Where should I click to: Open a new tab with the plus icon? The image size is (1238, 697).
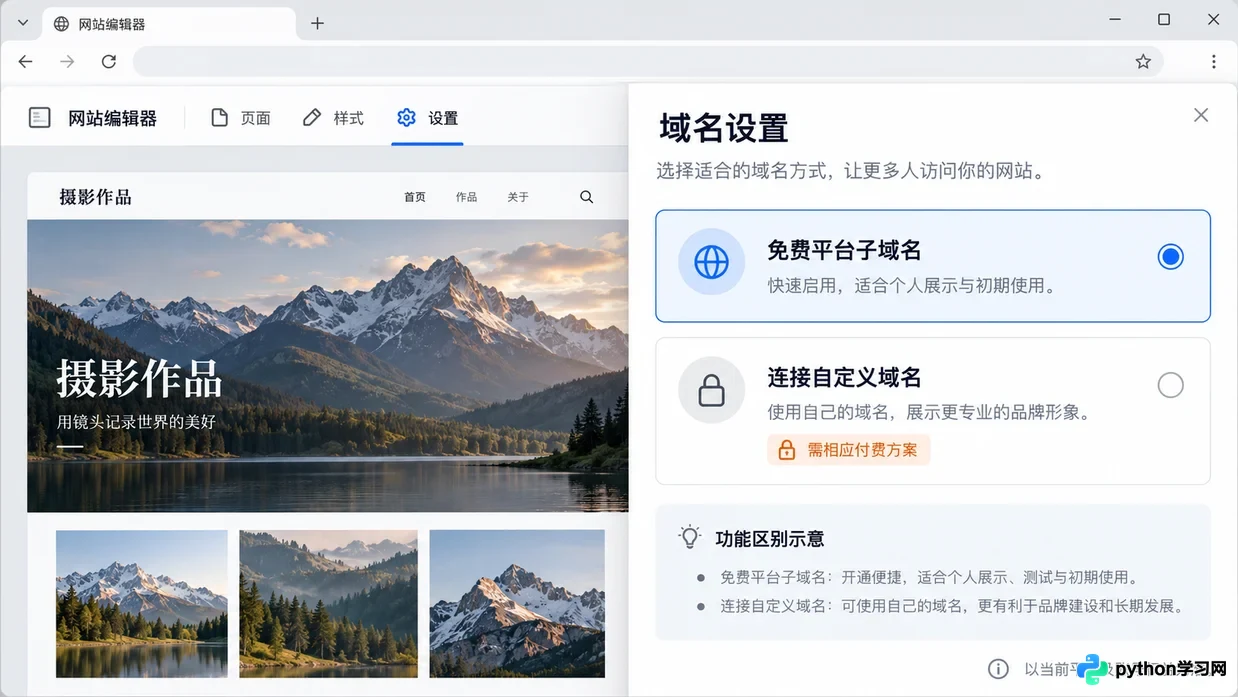pos(317,23)
